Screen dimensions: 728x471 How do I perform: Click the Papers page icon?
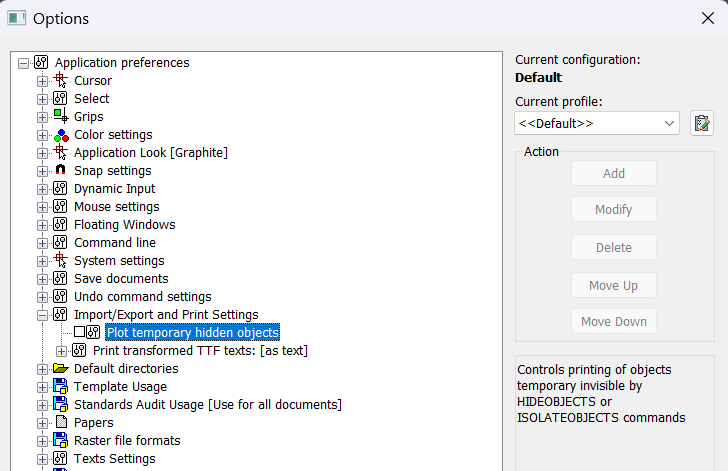click(x=60, y=423)
